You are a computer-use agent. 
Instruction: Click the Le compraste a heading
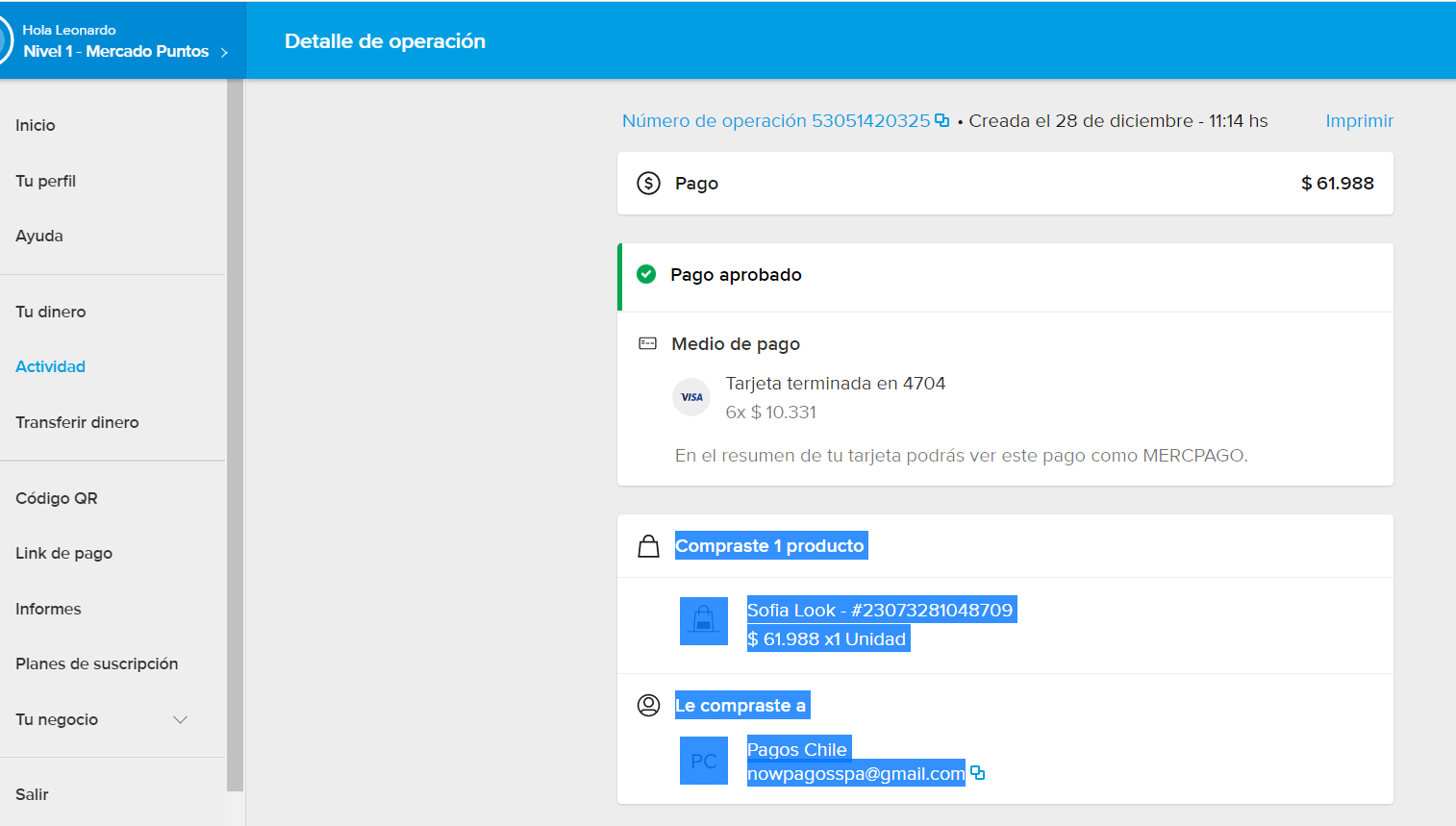741,705
